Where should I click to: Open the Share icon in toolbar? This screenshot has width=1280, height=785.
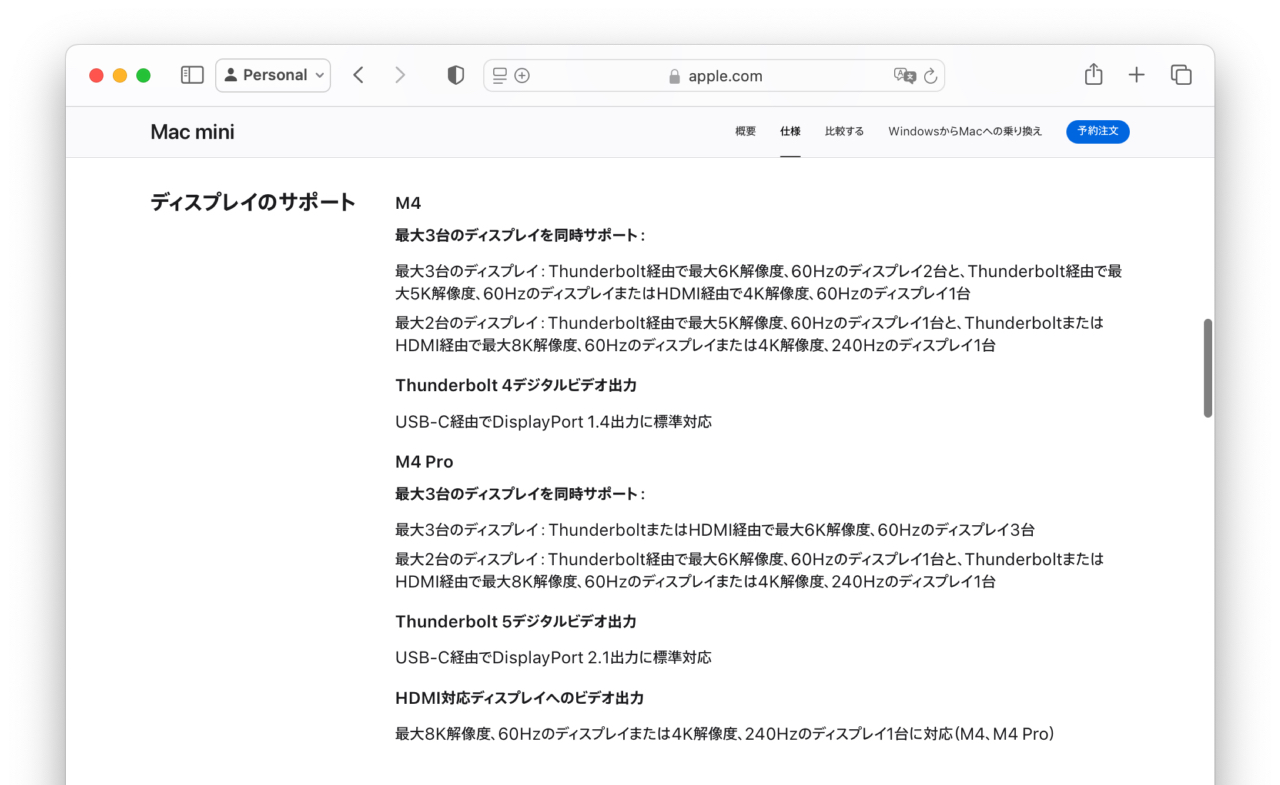[x=1094, y=74]
